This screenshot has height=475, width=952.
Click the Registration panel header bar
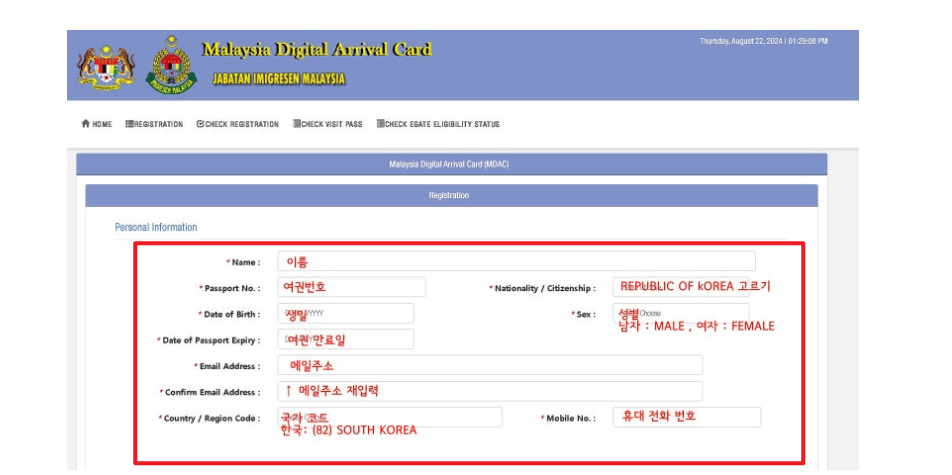pos(451,196)
